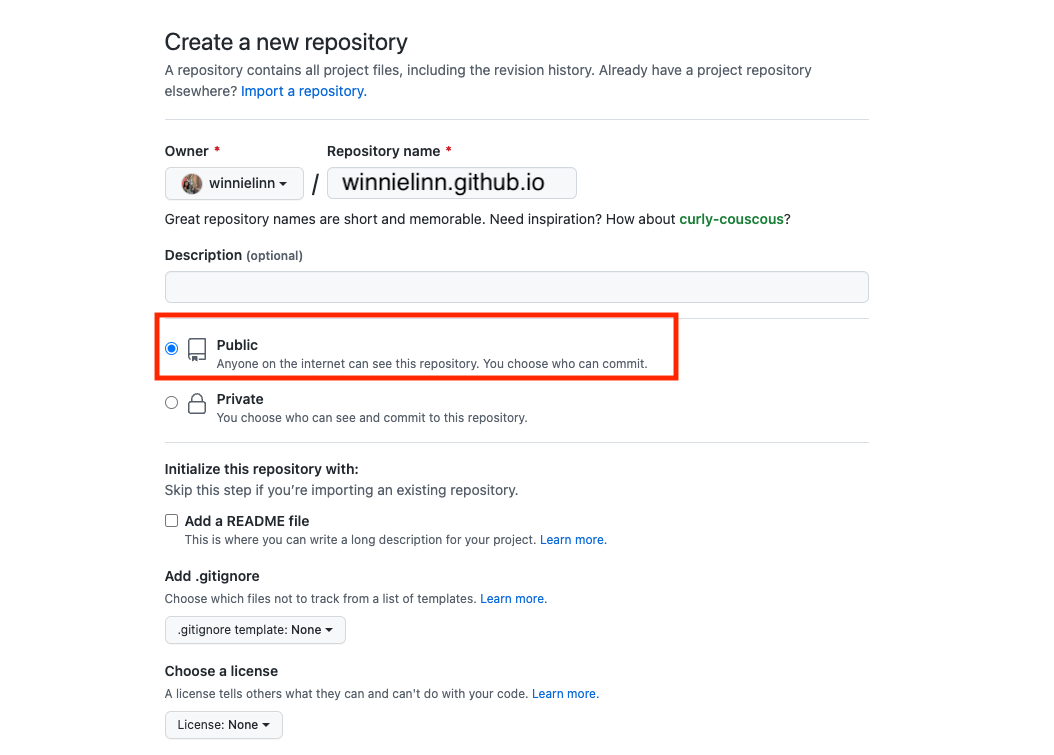Select the Private radio button

point(172,403)
